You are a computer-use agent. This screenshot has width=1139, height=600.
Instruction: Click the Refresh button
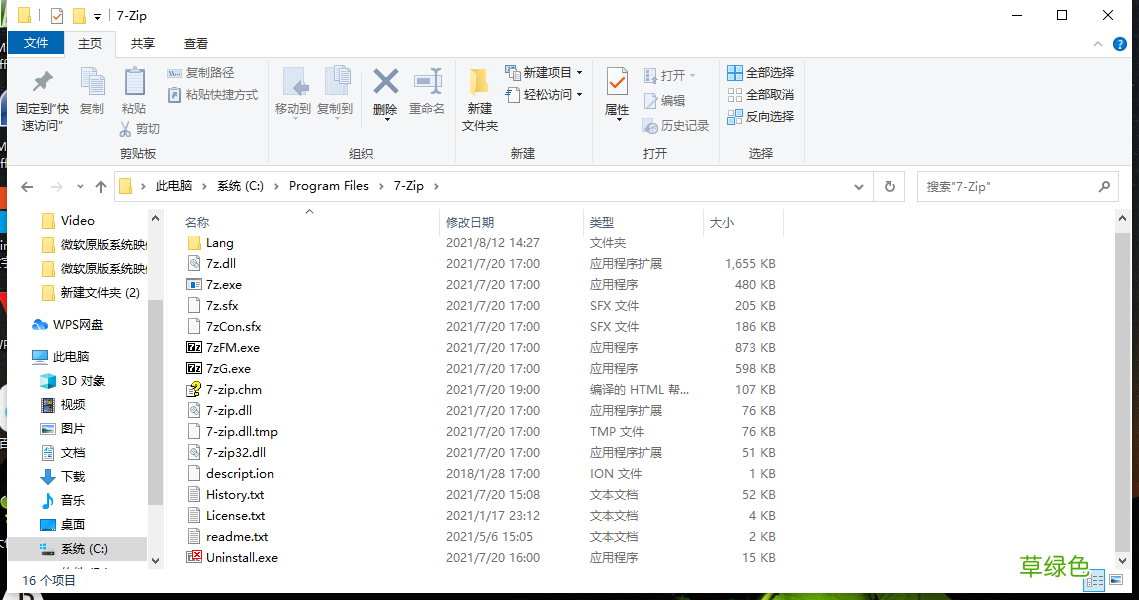[x=889, y=187]
